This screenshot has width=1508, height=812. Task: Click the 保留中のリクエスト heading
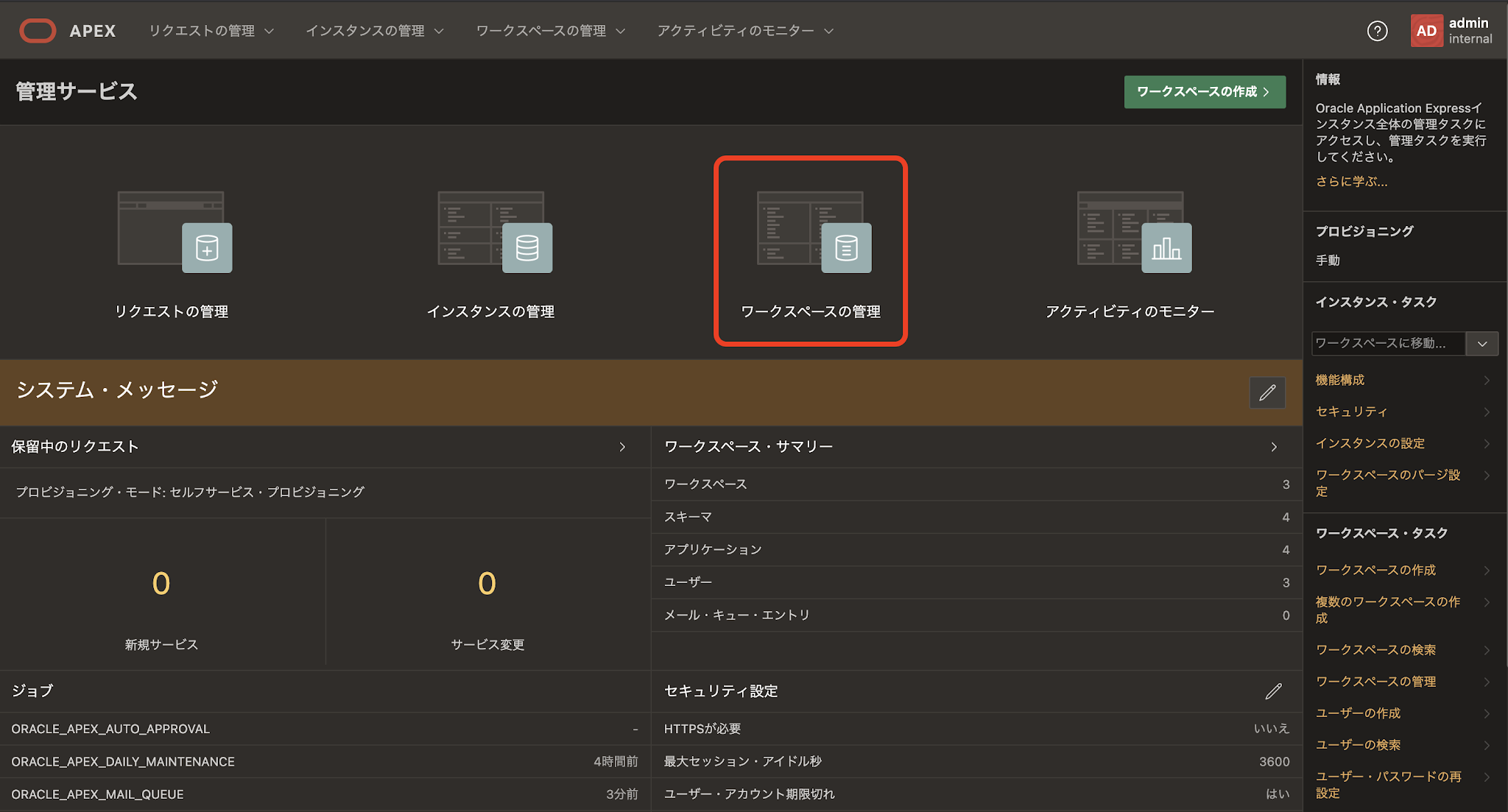[x=75, y=447]
